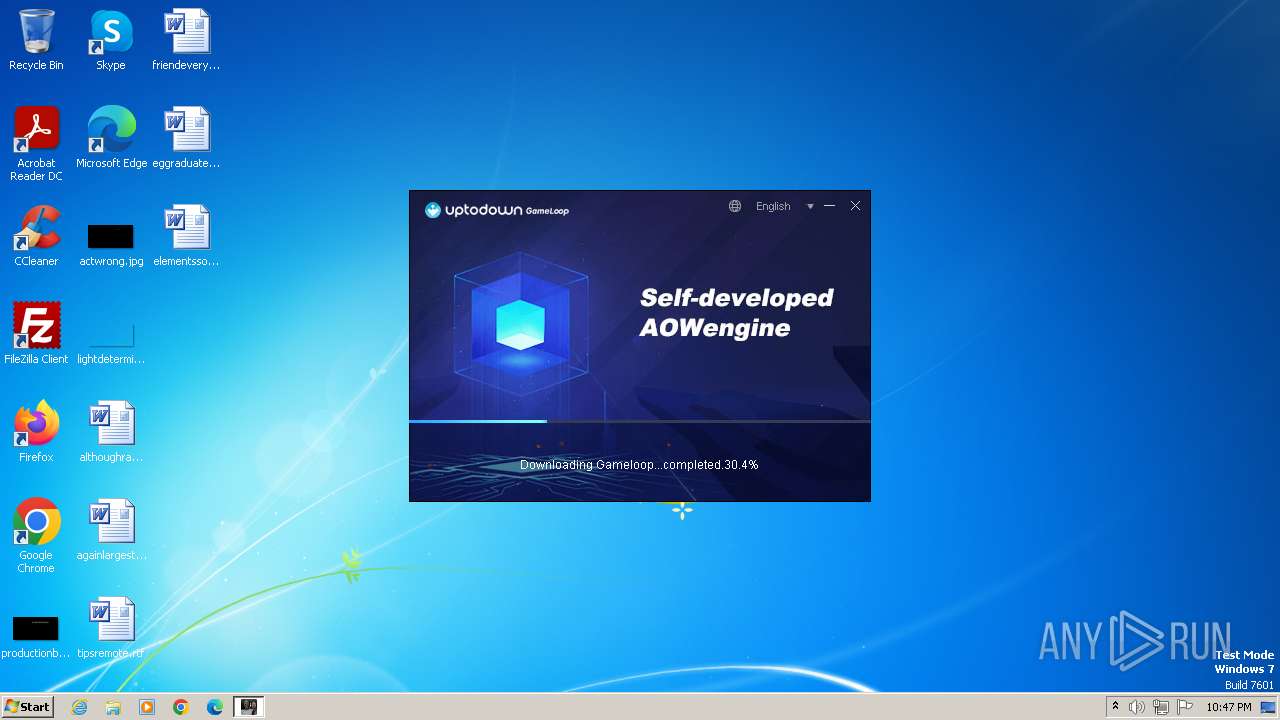Select the friendevery Word document icon
Image resolution: width=1280 pixels, height=720 pixels.
(x=186, y=40)
